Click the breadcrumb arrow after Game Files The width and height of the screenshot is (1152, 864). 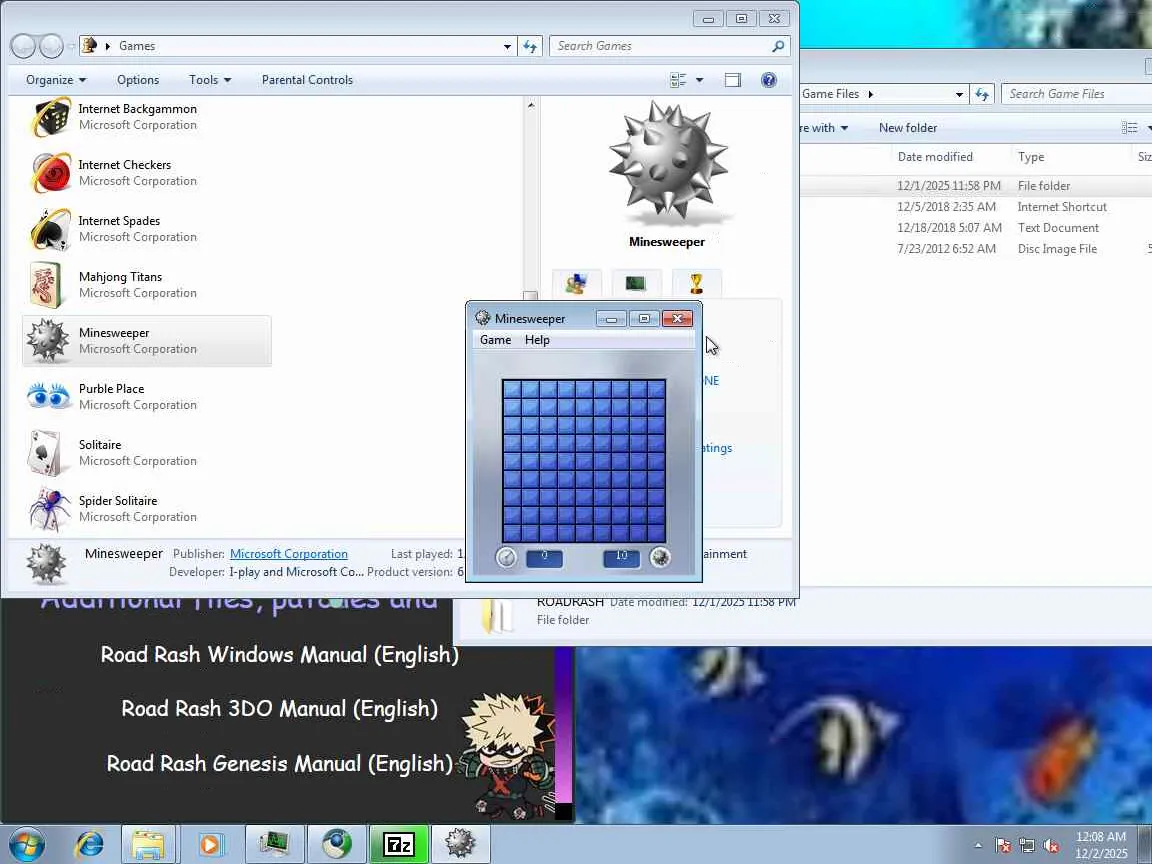pos(871,94)
